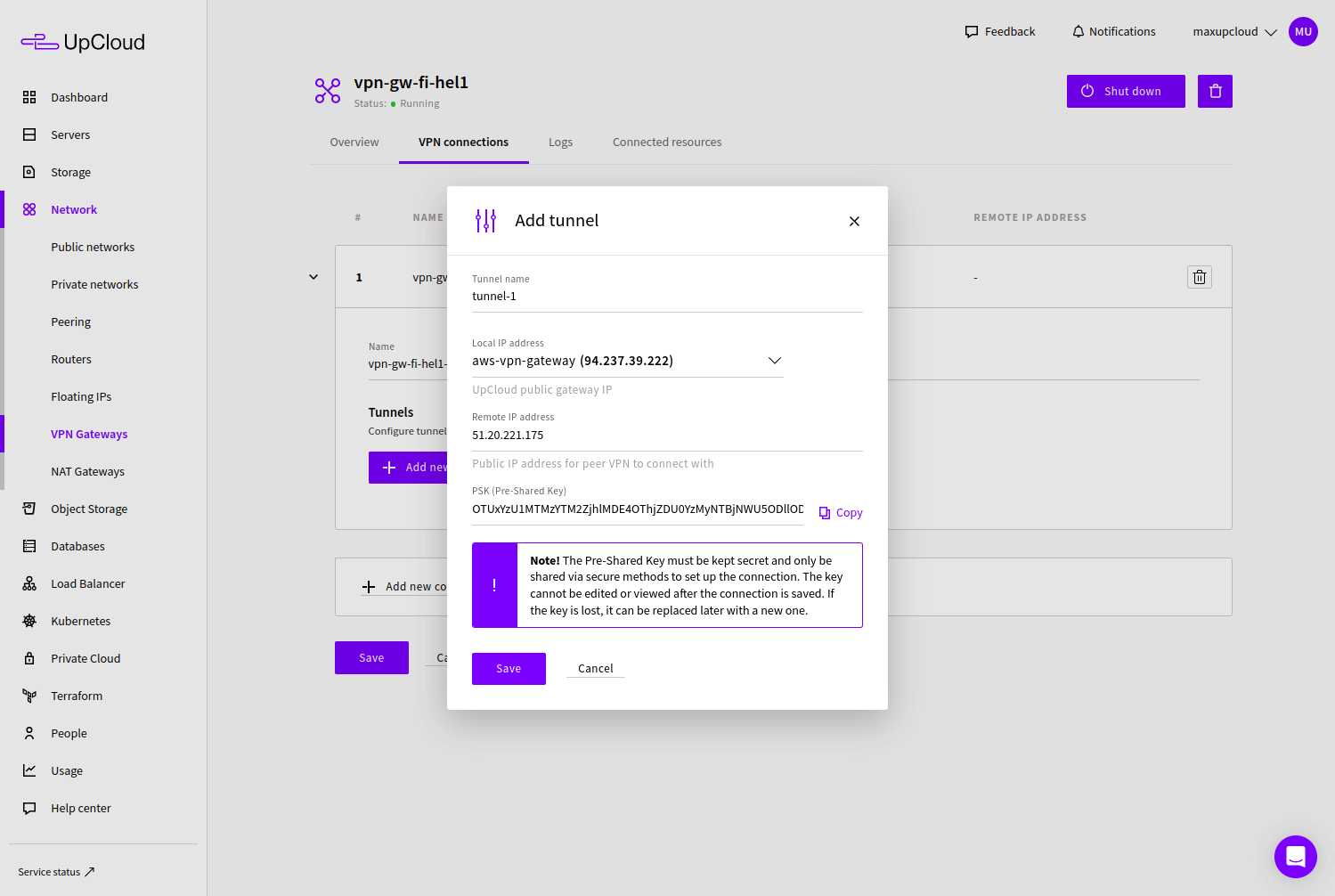Click the PSK key field
Image resolution: width=1335 pixels, height=896 pixels.
pos(638,509)
